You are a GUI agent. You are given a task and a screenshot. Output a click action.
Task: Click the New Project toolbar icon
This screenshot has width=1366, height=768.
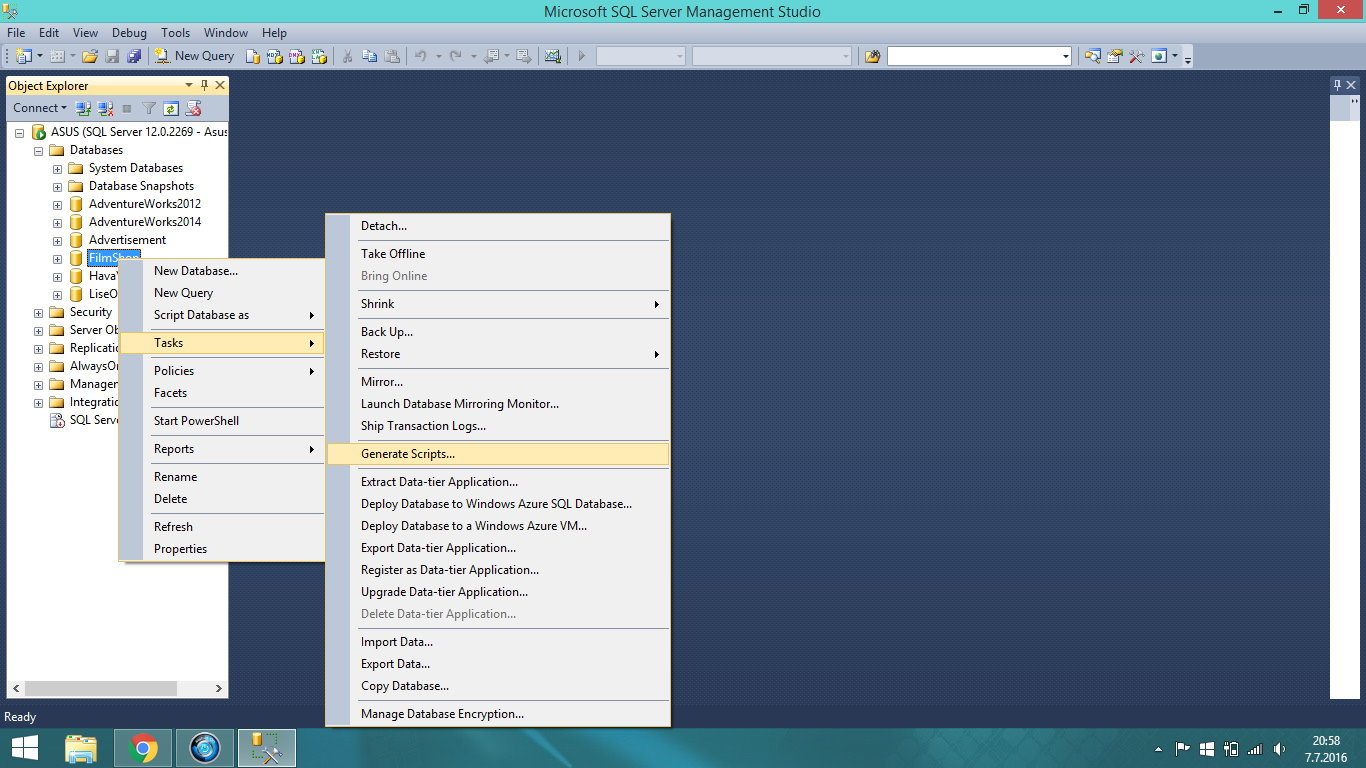coord(24,56)
